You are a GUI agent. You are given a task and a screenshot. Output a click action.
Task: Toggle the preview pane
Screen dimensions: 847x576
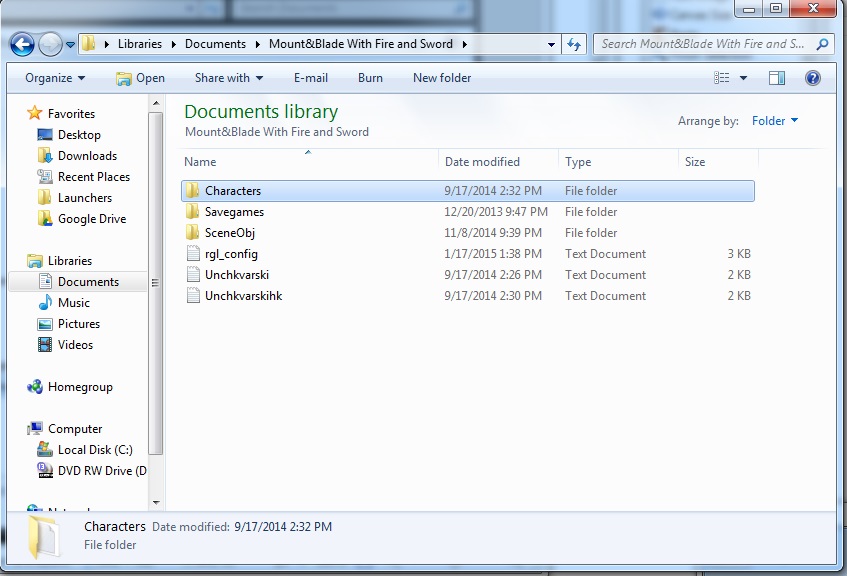click(777, 78)
